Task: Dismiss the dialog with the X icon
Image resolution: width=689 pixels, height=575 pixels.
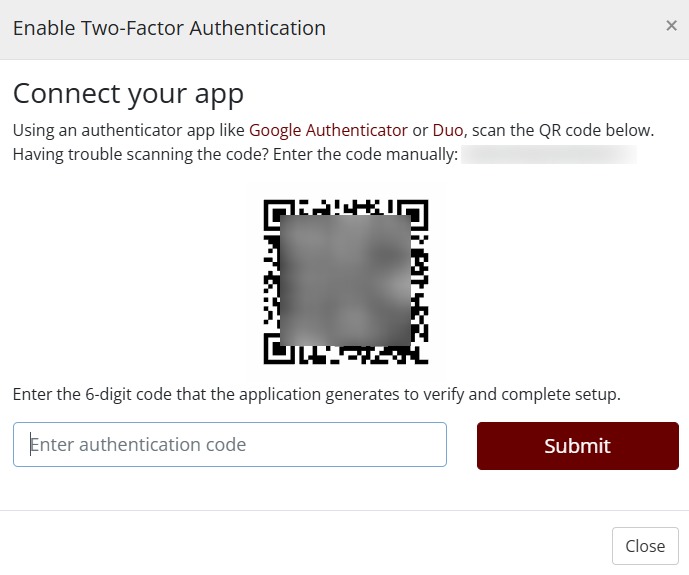Action: point(671,26)
